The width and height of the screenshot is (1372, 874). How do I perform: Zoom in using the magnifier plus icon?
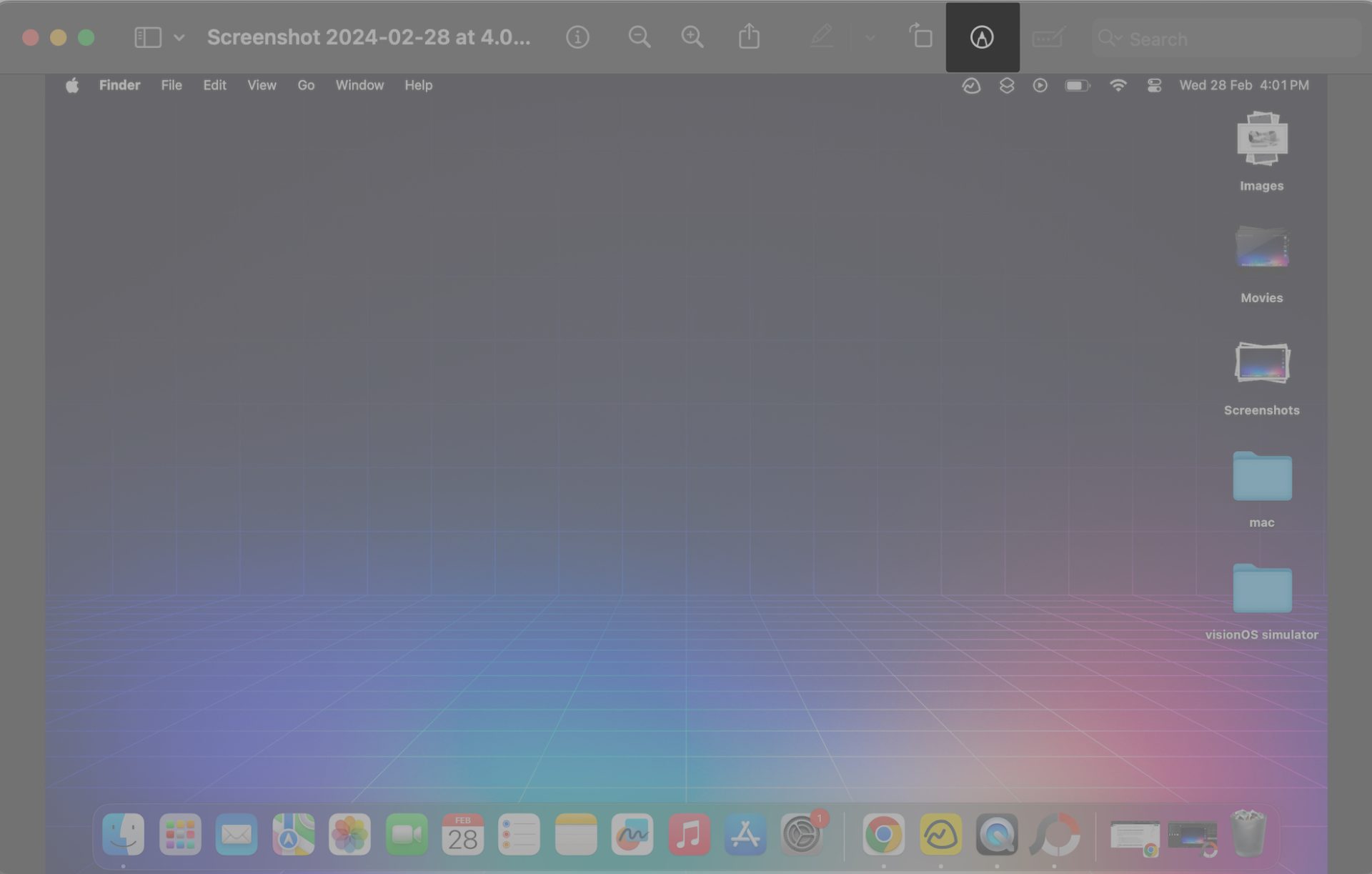click(x=692, y=37)
